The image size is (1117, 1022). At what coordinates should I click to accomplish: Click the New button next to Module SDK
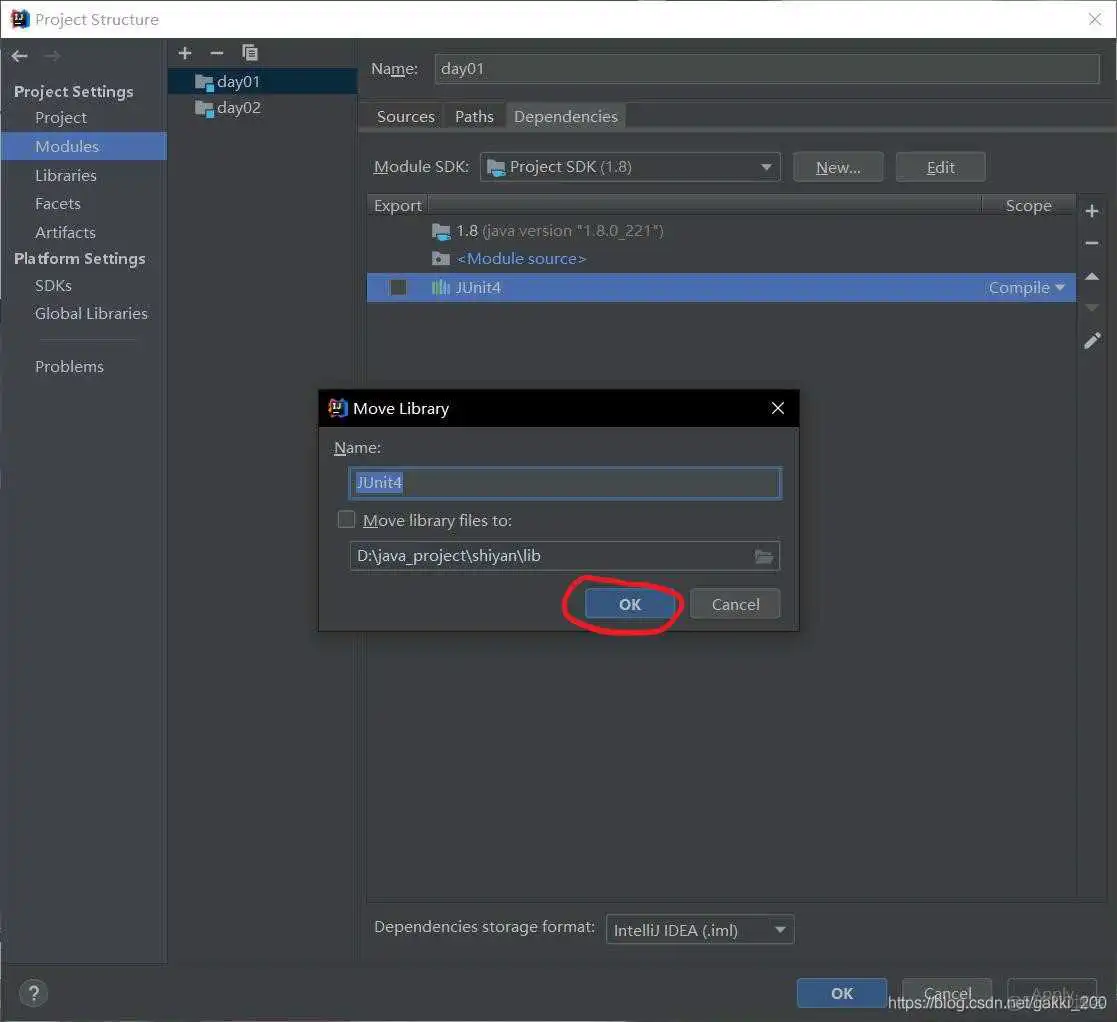click(837, 166)
